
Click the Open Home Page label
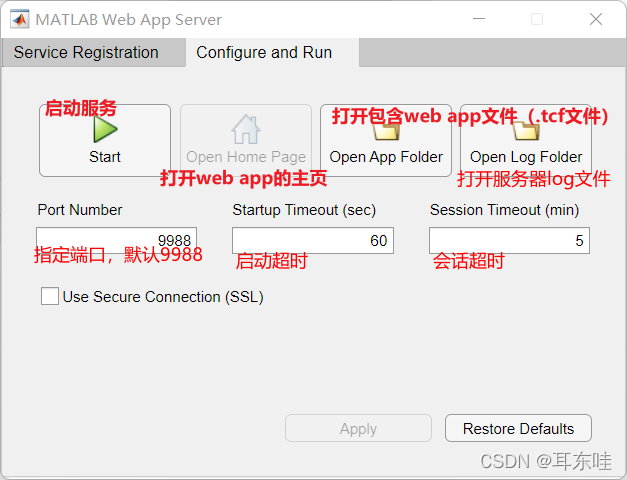pyautogui.click(x=246, y=157)
